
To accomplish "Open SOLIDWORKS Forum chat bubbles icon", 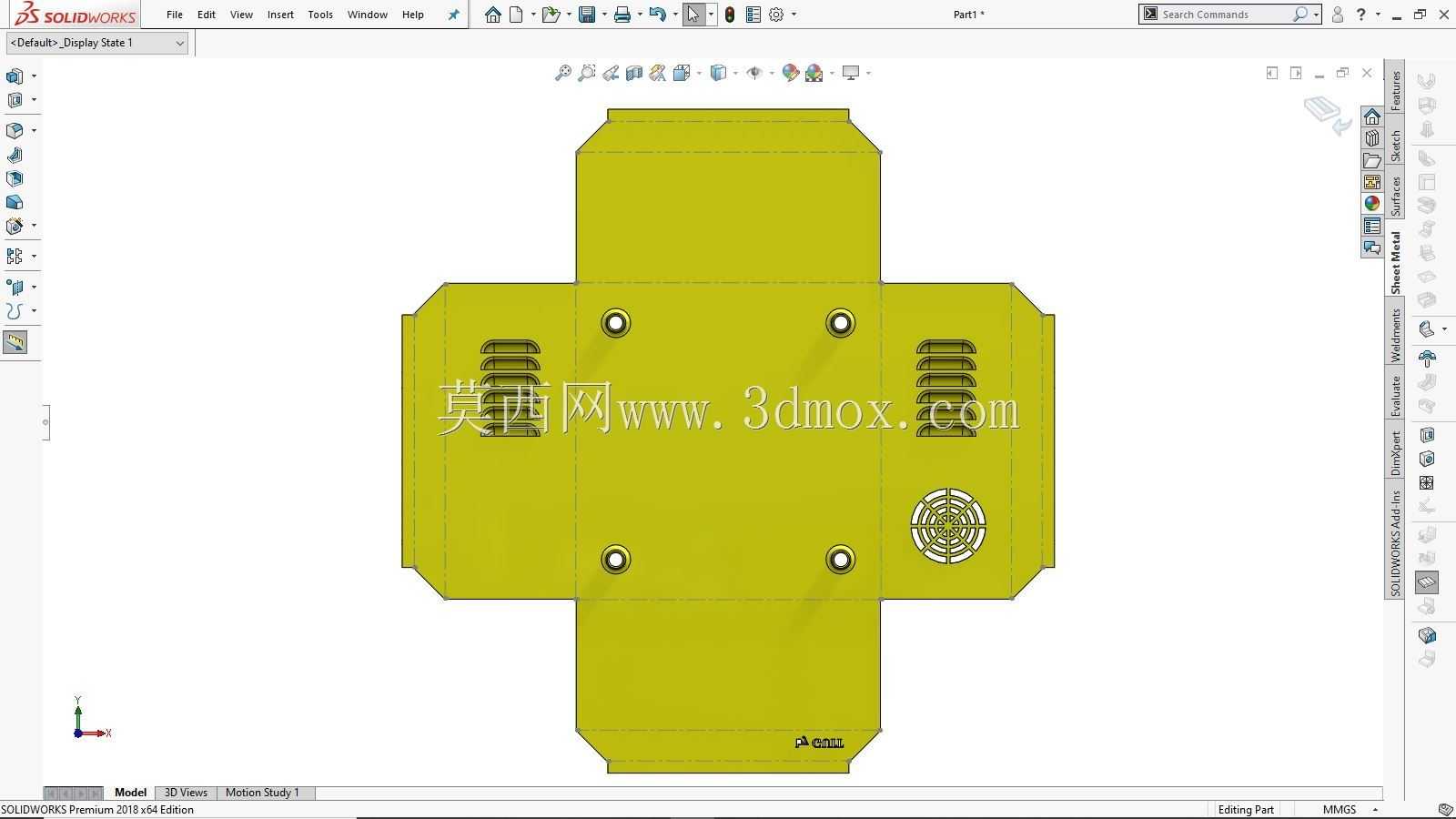I will pos(1372,248).
